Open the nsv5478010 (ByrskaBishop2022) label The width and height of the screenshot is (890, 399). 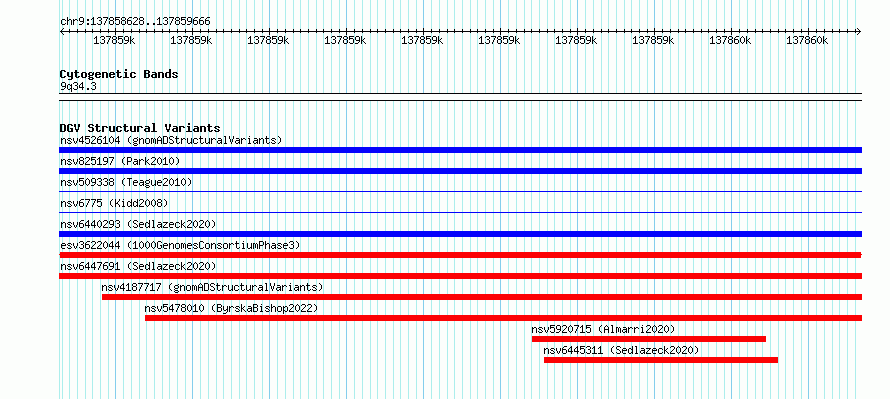click(231, 308)
